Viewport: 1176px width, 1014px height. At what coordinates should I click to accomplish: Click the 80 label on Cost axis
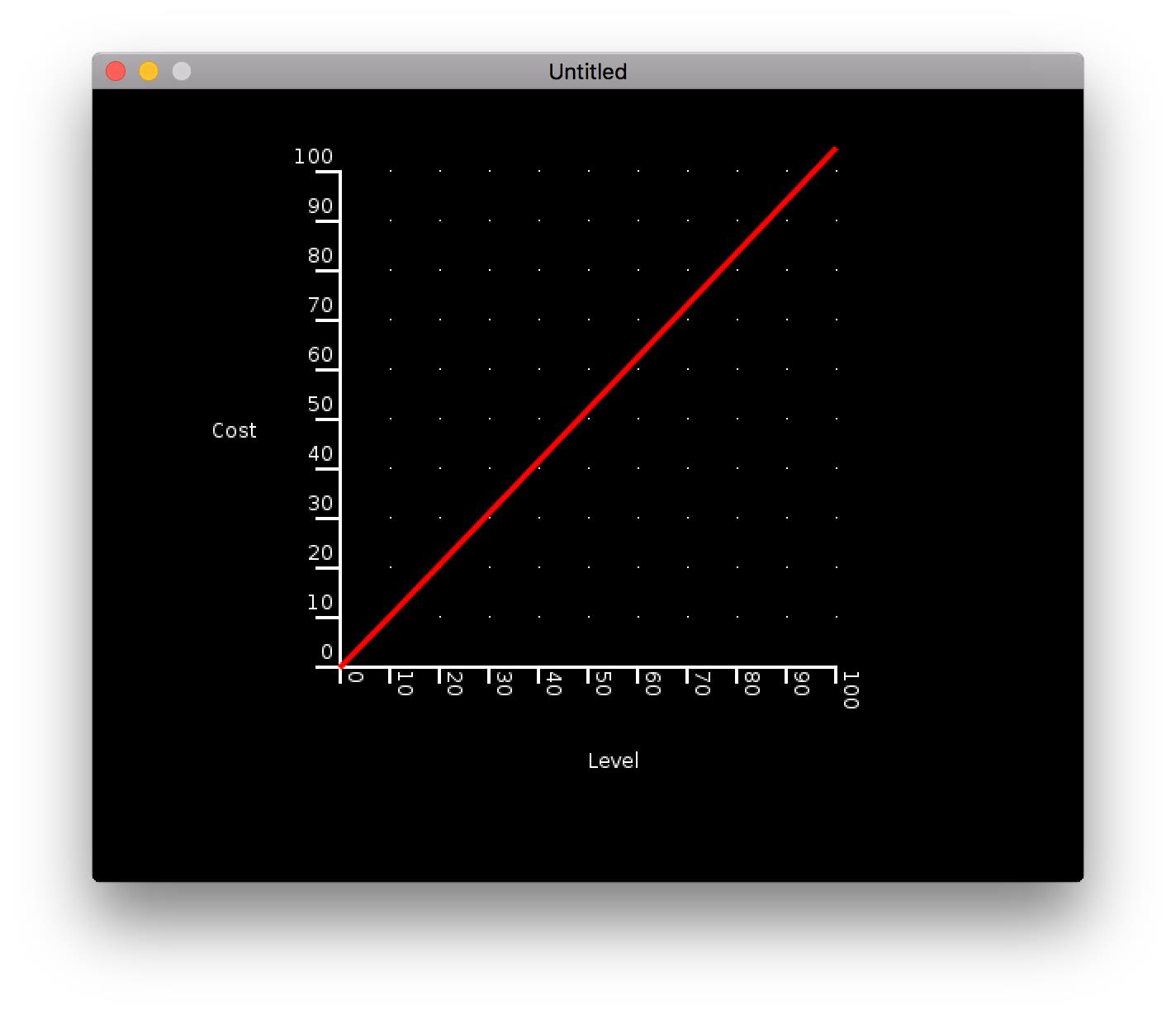(x=320, y=255)
